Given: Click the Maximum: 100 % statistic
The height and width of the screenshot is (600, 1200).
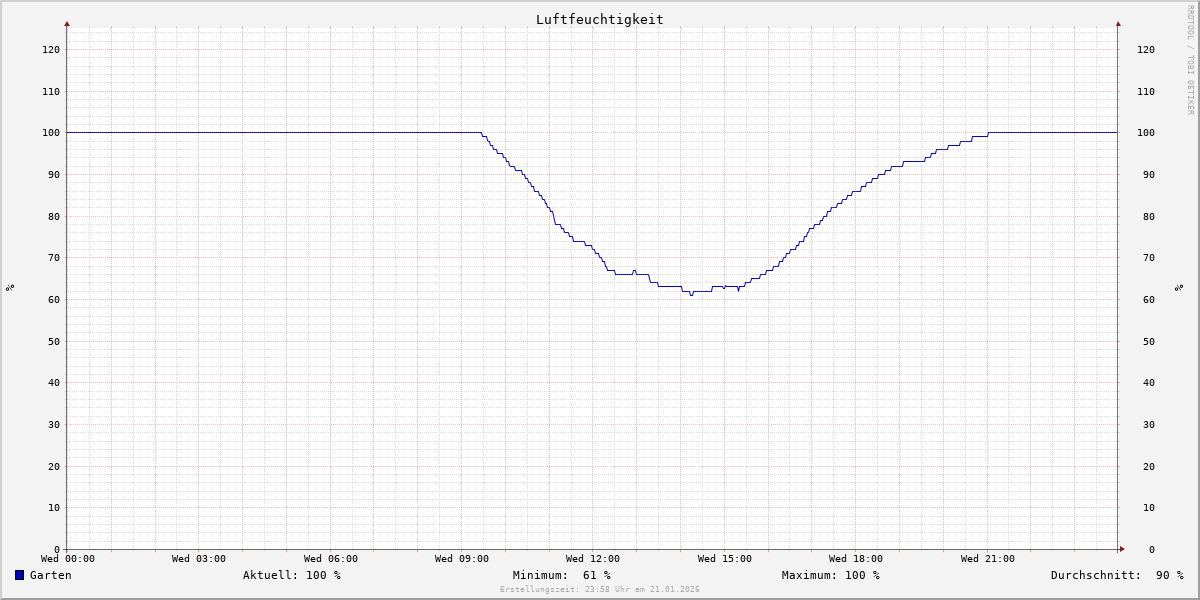Looking at the screenshot, I should [830, 575].
